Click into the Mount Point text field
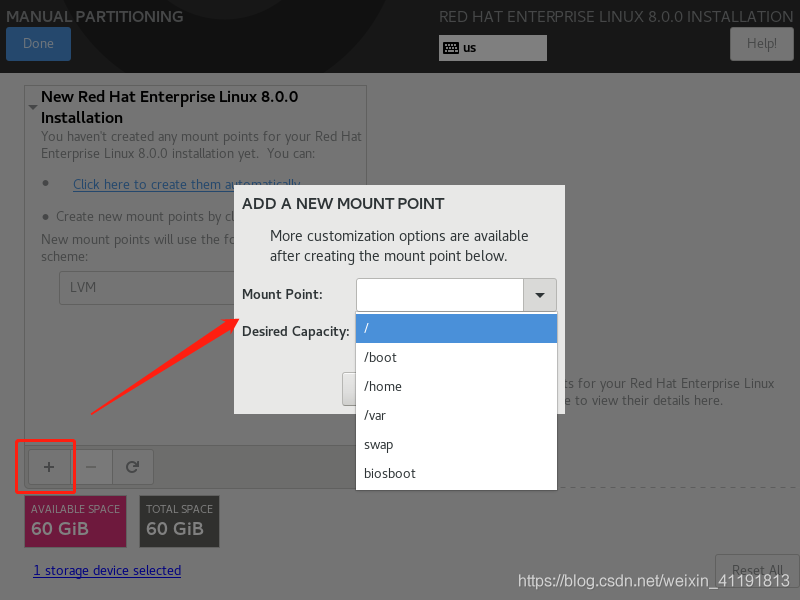 (x=440, y=295)
